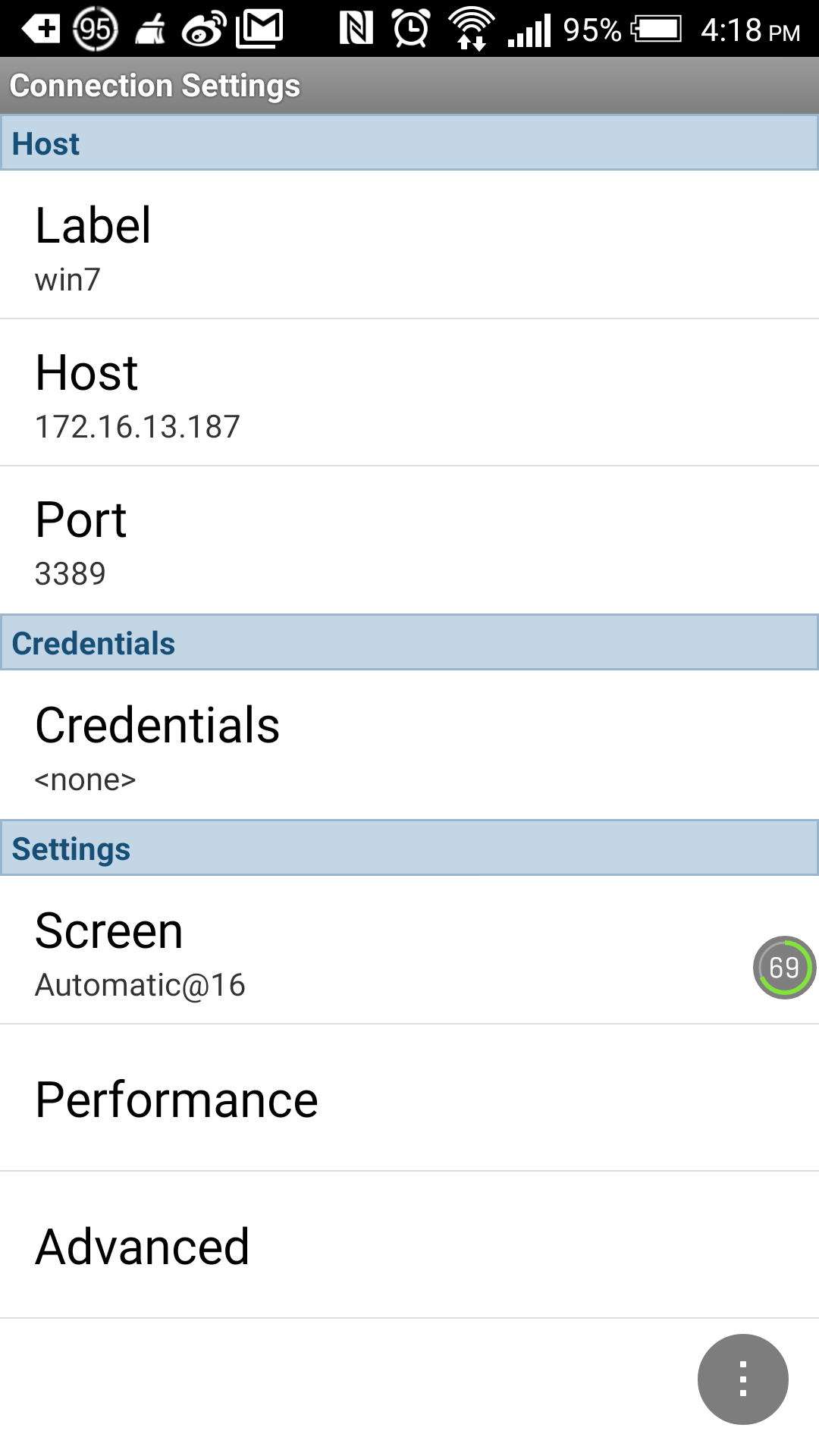Tap the cleaner broom notification icon
The image size is (819, 1456).
pyautogui.click(x=151, y=30)
